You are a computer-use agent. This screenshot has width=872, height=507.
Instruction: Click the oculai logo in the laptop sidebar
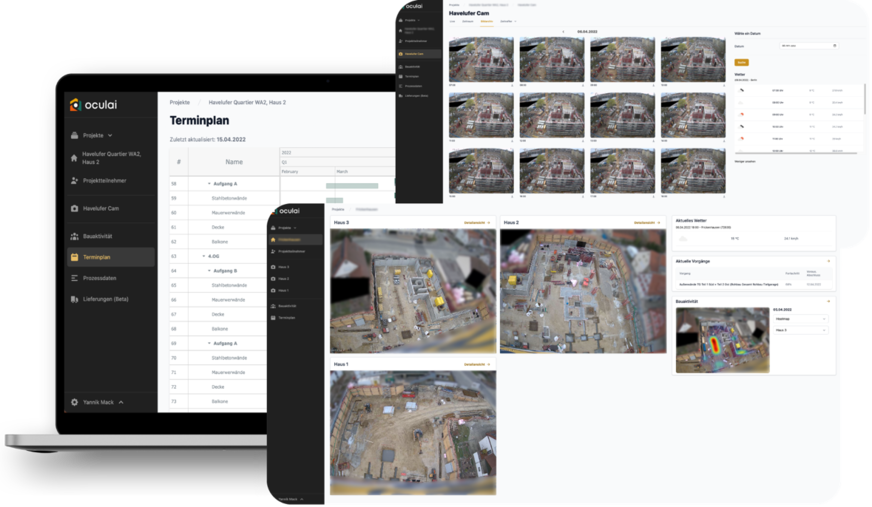click(x=93, y=105)
